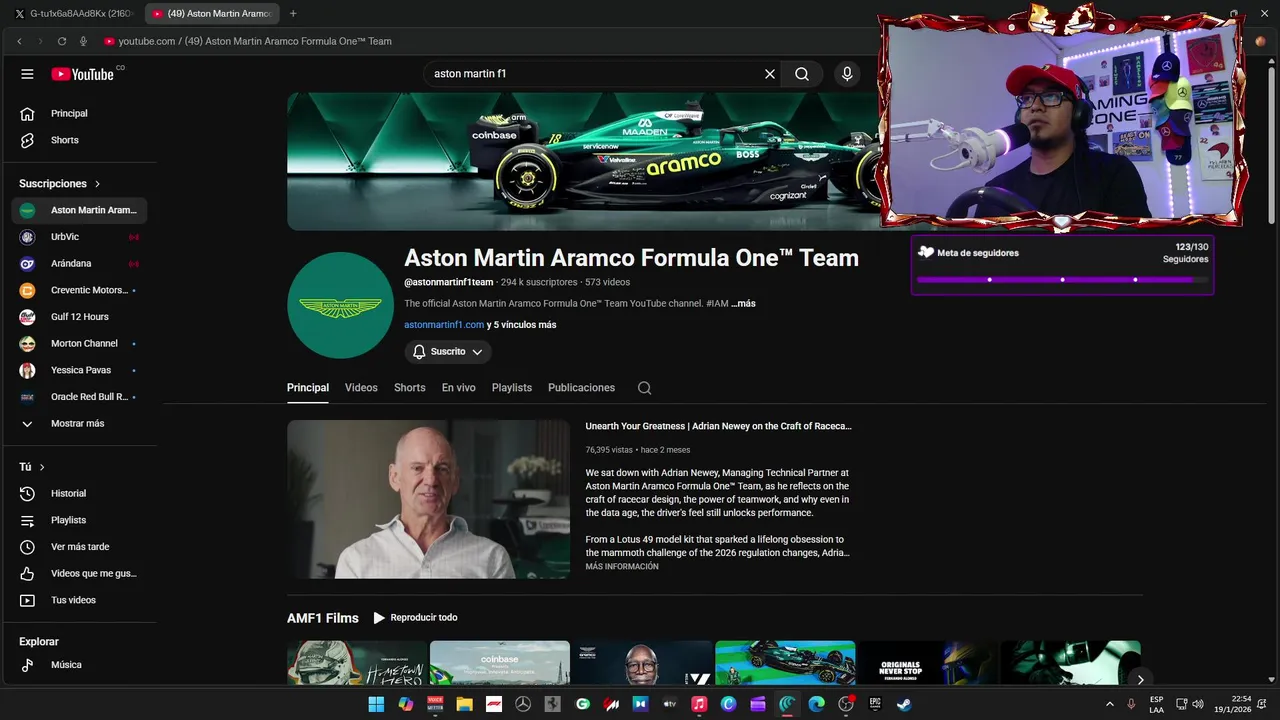The image size is (1280, 720).
Task: Open the coinbase thumbnail in AMF1 Films
Action: point(499,662)
